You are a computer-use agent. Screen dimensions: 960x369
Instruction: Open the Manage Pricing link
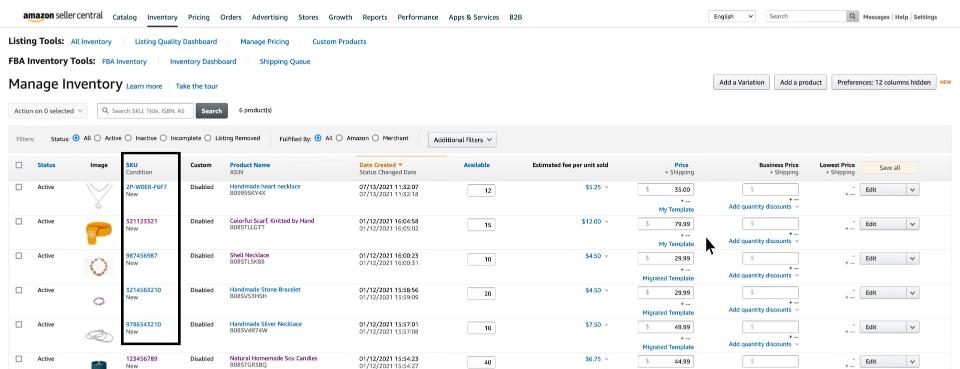(264, 42)
